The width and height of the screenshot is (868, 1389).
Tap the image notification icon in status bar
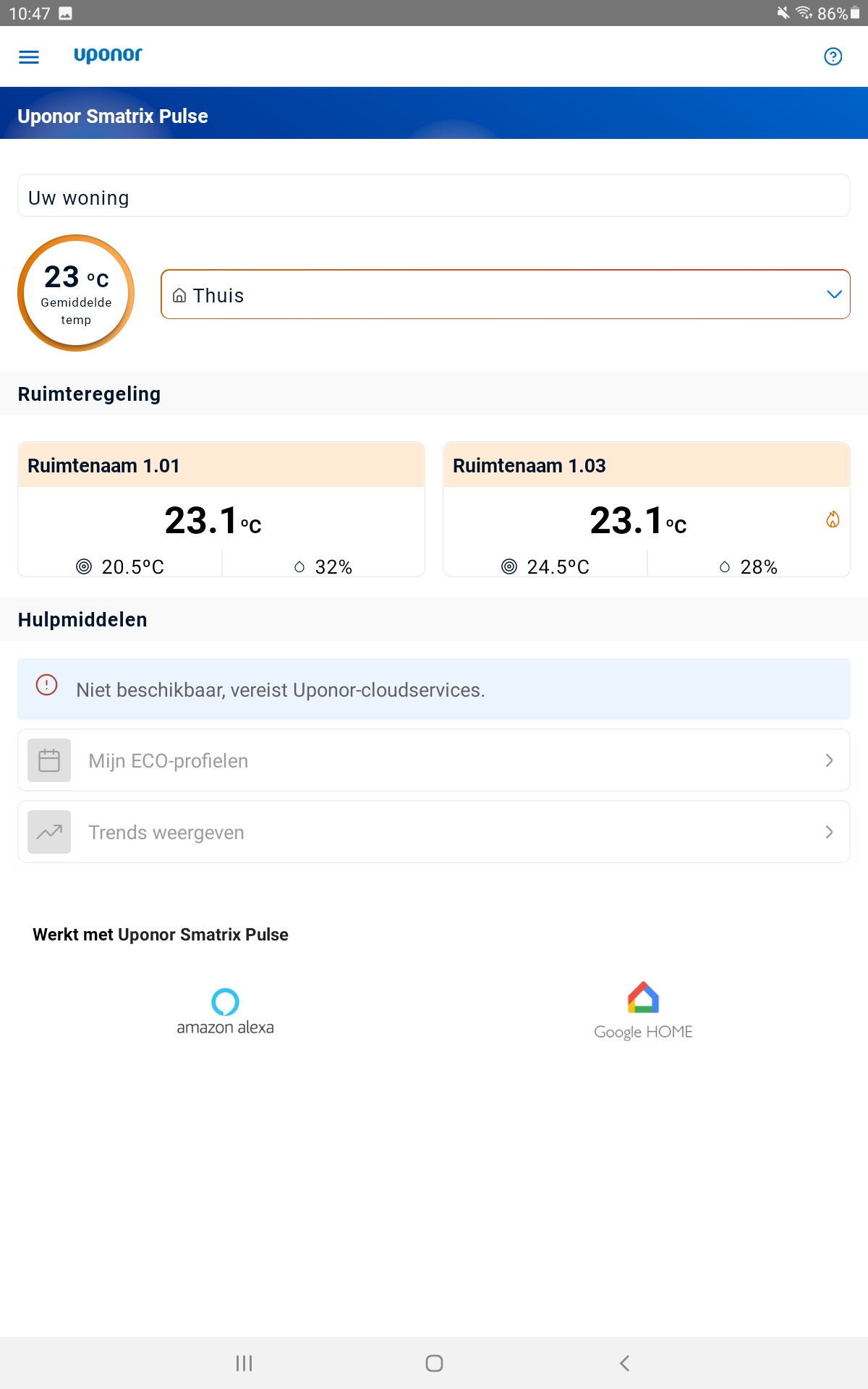coord(65,13)
